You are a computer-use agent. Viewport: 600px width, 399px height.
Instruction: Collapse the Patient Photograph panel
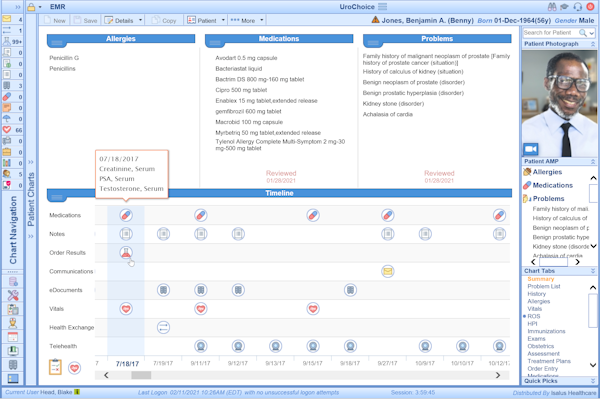[x=593, y=44]
